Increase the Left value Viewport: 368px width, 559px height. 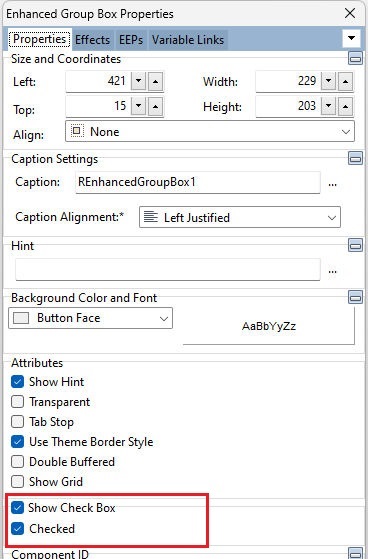point(155,82)
